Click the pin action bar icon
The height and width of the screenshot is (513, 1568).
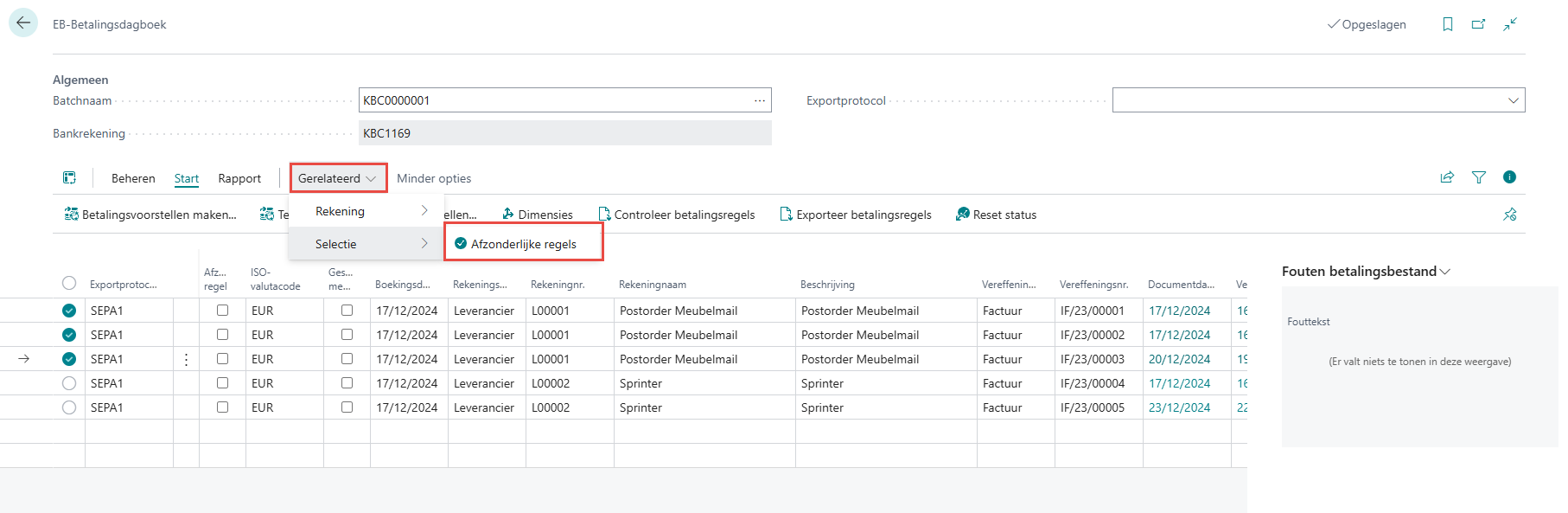click(1510, 215)
